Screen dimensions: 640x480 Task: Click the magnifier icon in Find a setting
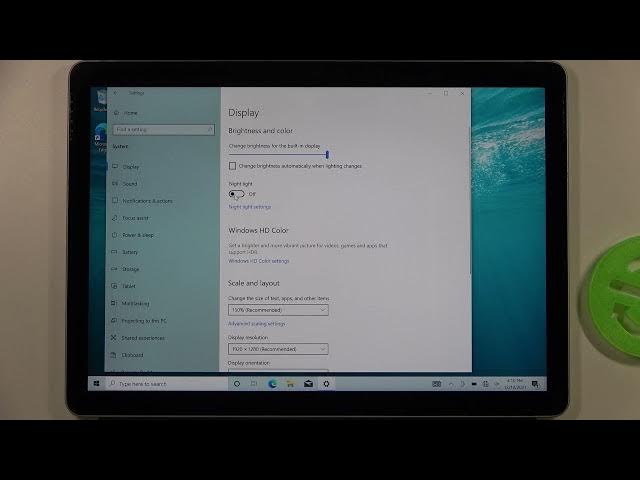209,129
